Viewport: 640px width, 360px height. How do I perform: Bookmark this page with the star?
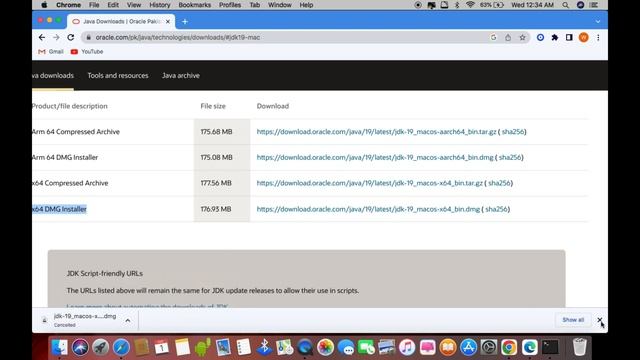coord(522,37)
